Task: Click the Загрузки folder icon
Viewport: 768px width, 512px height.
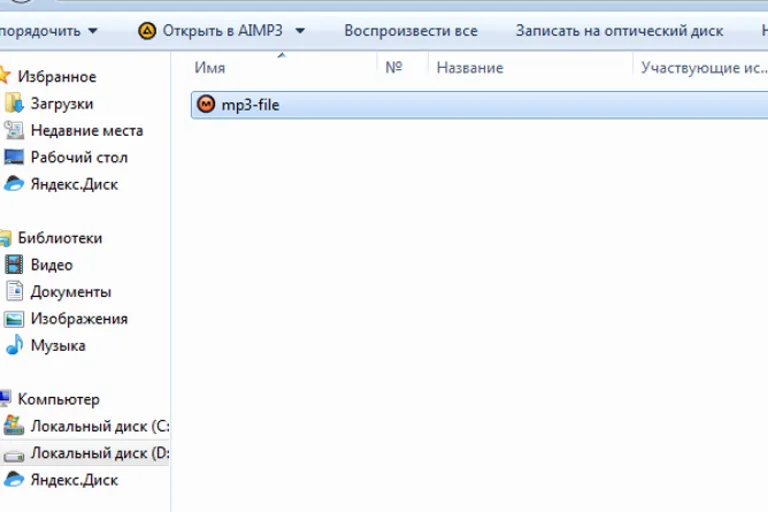Action: 14,103
